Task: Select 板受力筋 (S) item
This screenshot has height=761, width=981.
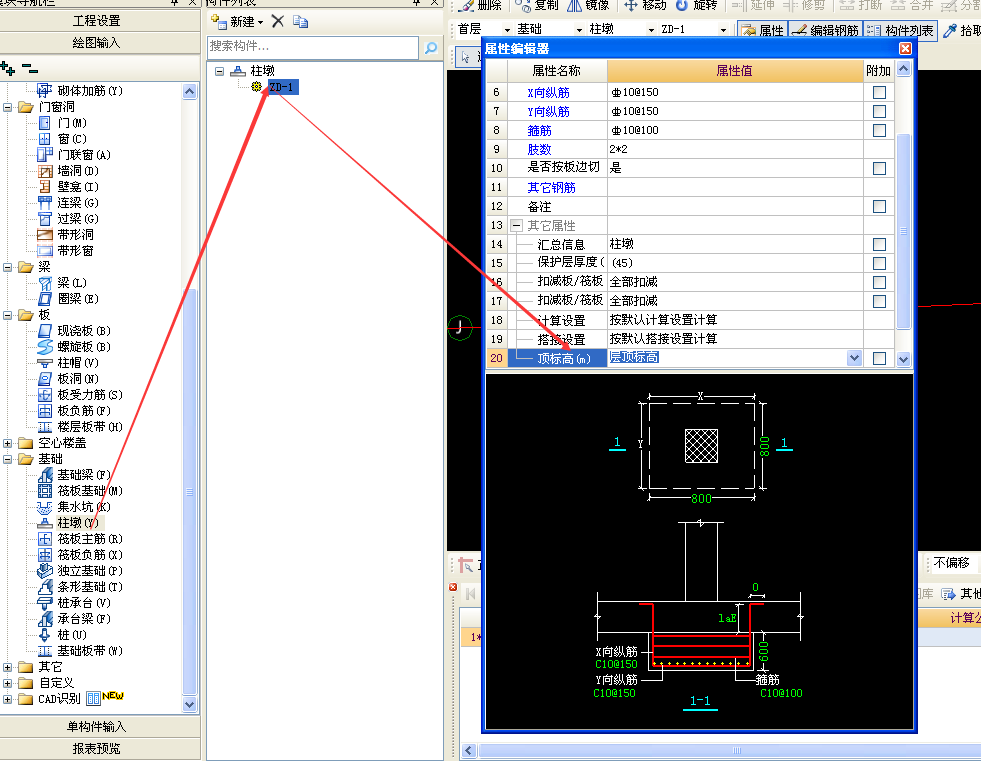Action: (80, 395)
